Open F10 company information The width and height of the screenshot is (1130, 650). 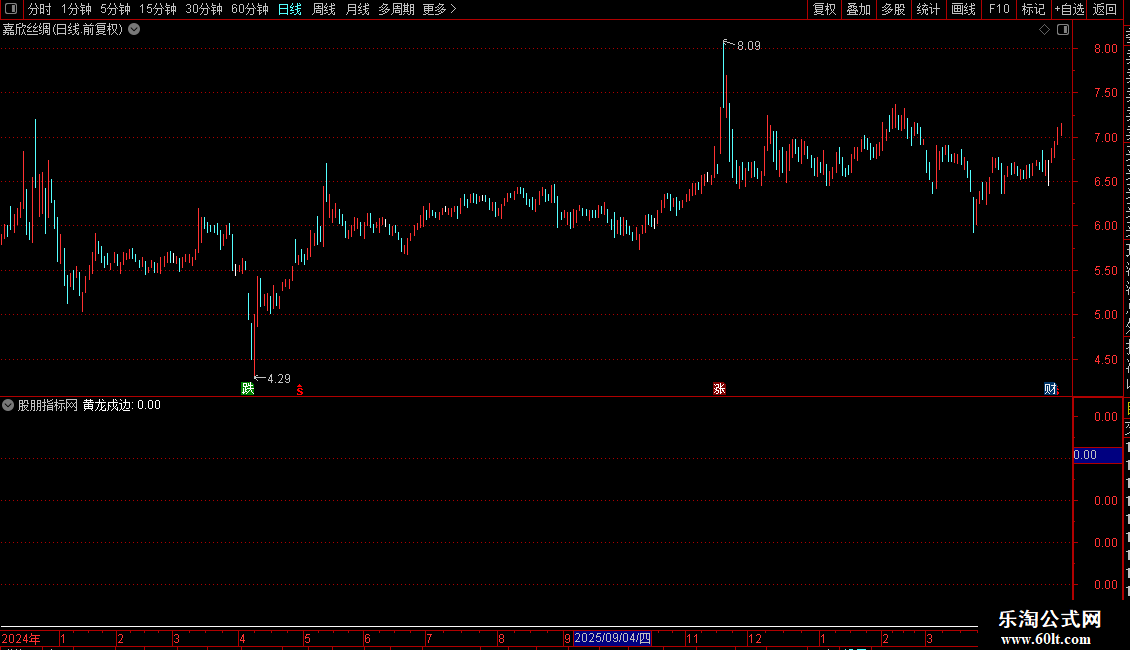click(999, 9)
